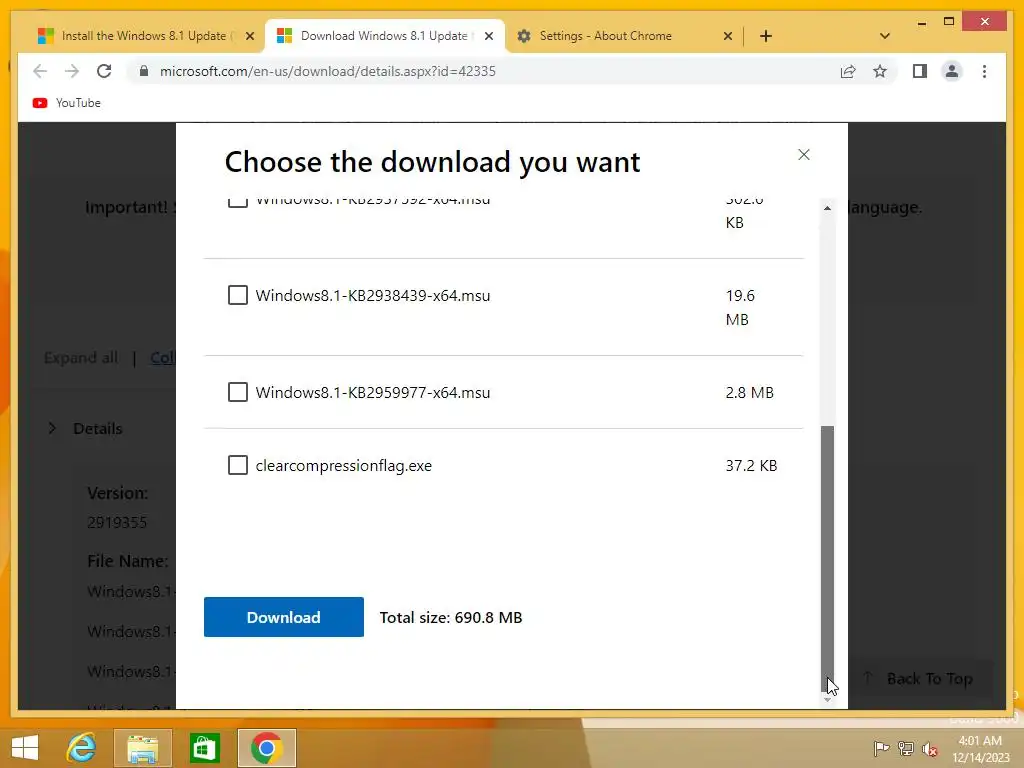Open Action Center flag icon
The width and height of the screenshot is (1024, 768).
(881, 748)
